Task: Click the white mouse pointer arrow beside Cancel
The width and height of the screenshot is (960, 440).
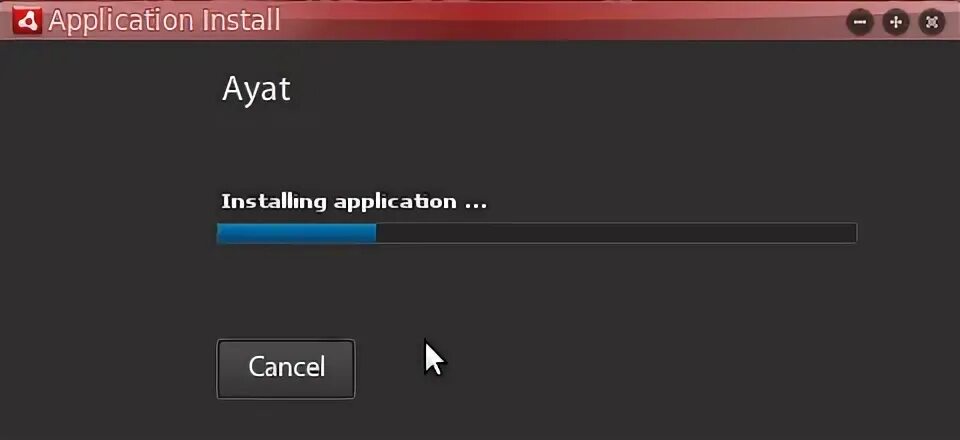Action: click(x=434, y=357)
